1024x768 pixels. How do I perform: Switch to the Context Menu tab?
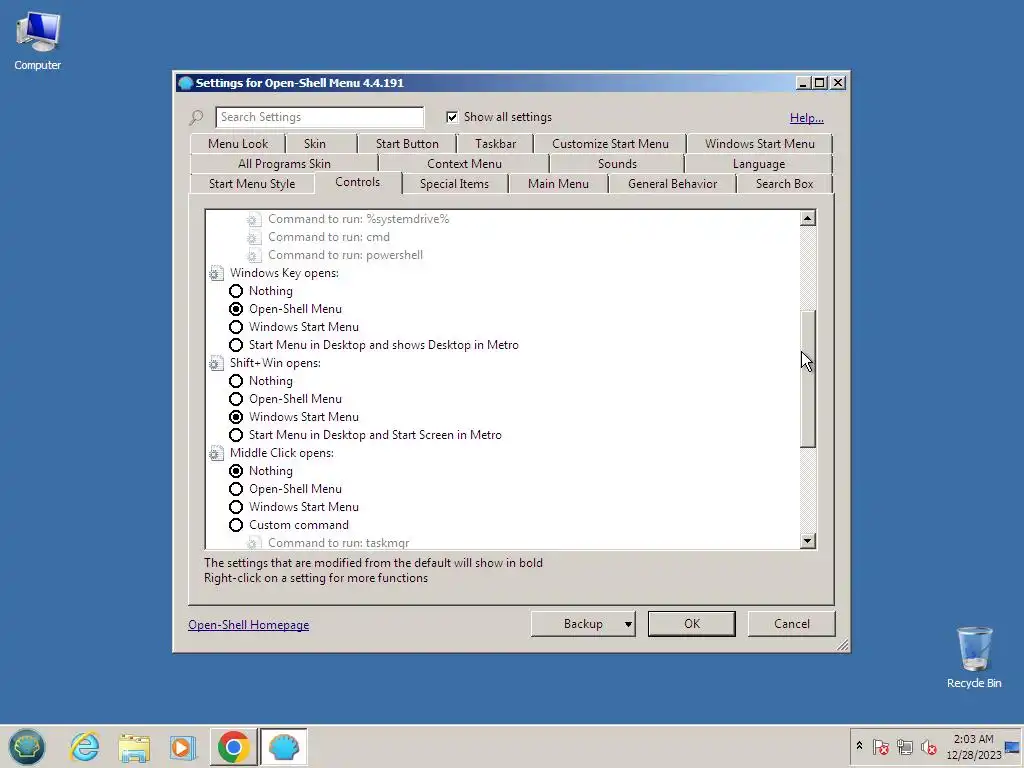coord(464,164)
